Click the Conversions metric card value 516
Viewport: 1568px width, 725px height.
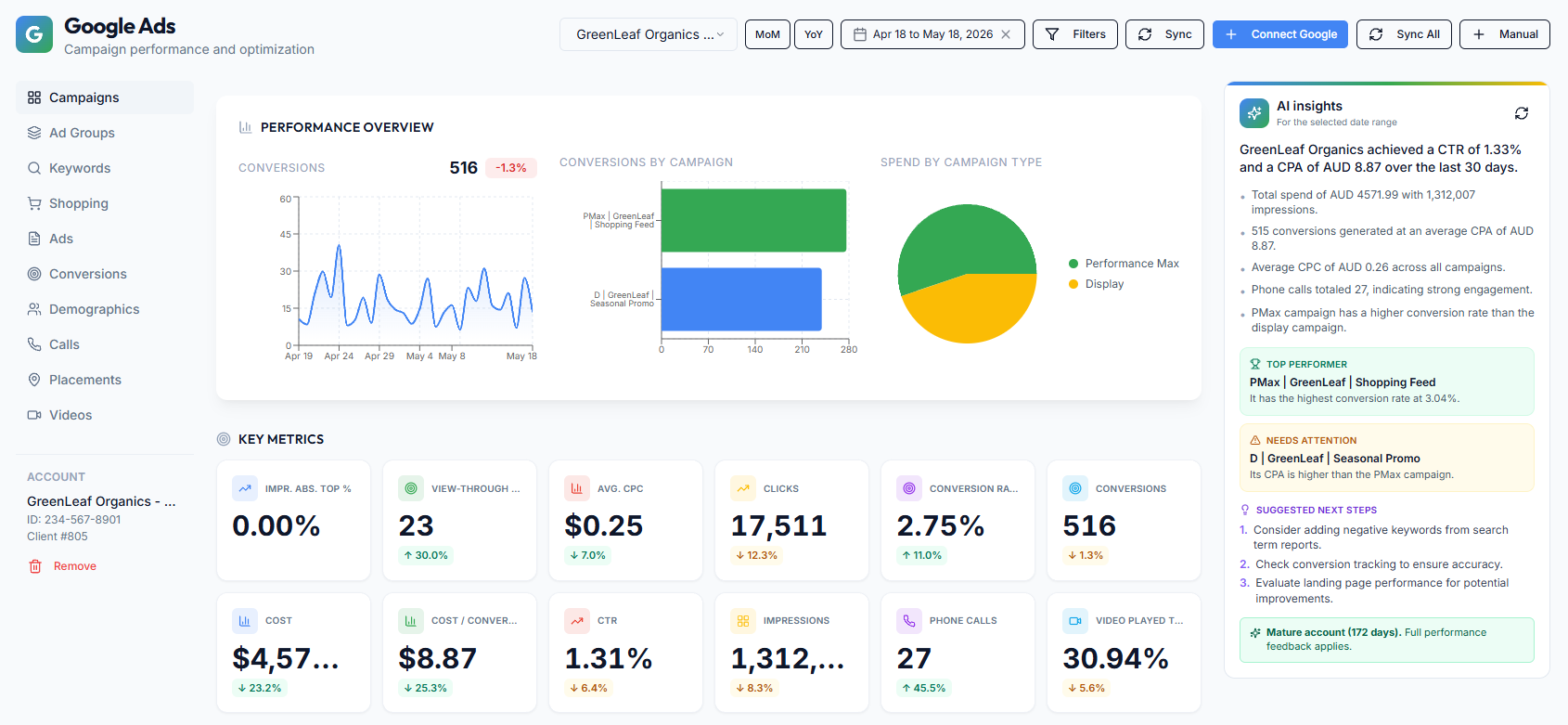(x=1089, y=525)
